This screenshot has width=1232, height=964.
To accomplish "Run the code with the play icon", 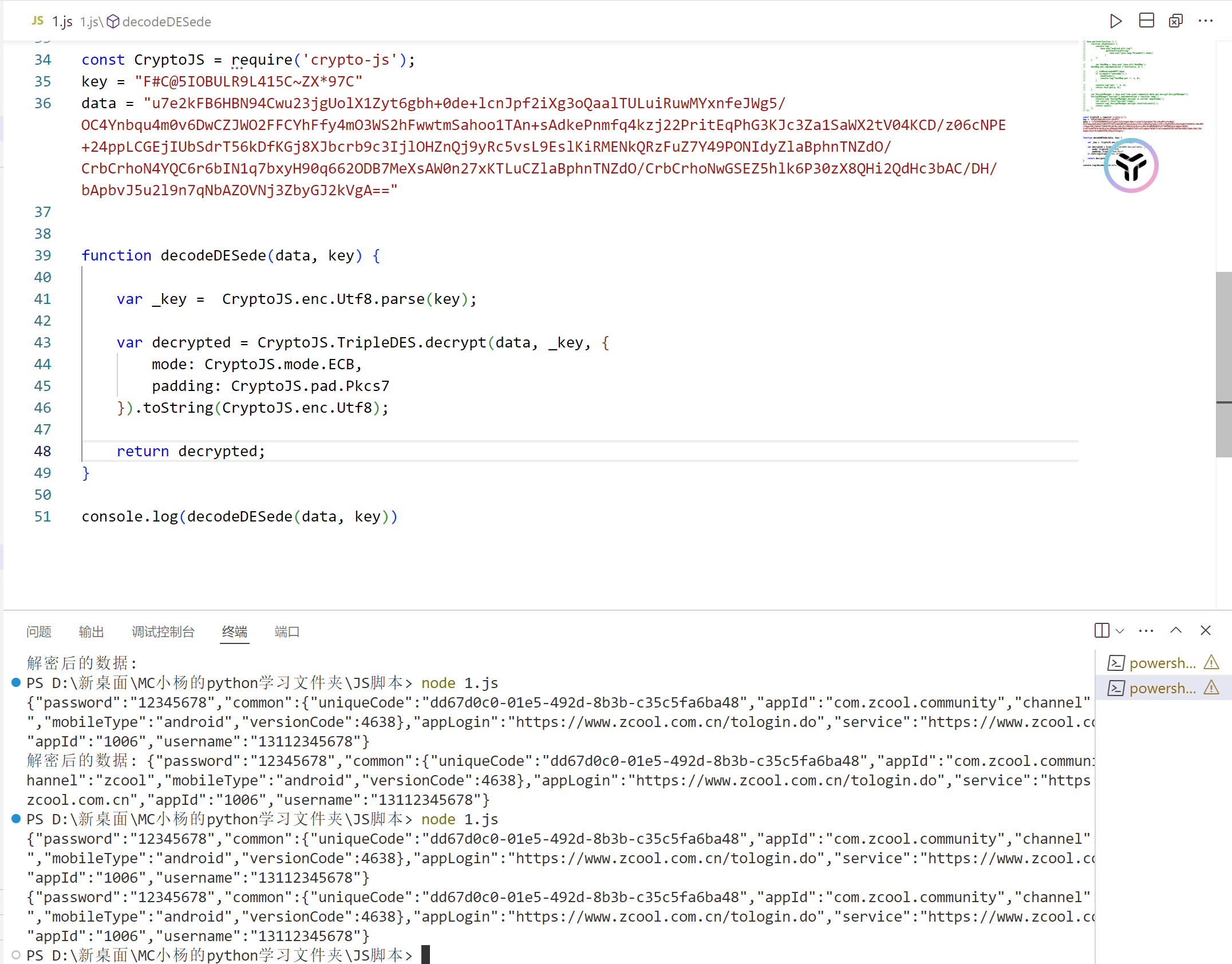I will click(1115, 21).
